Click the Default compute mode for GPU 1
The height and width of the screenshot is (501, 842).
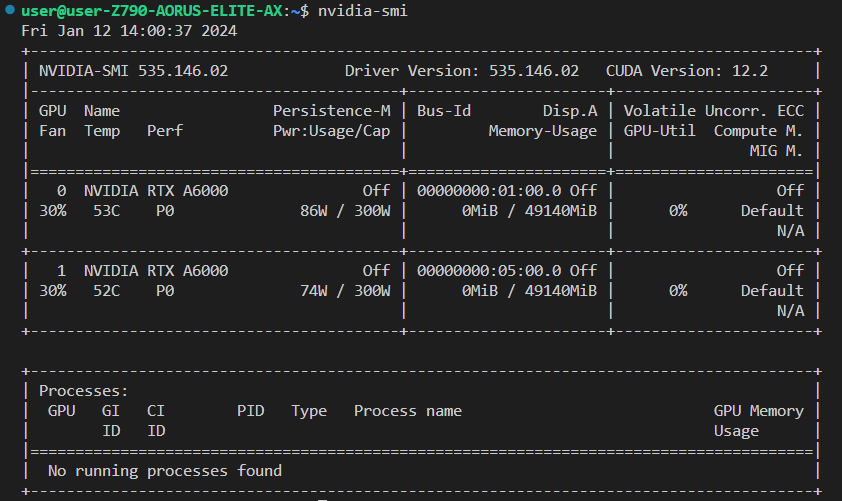(x=772, y=291)
